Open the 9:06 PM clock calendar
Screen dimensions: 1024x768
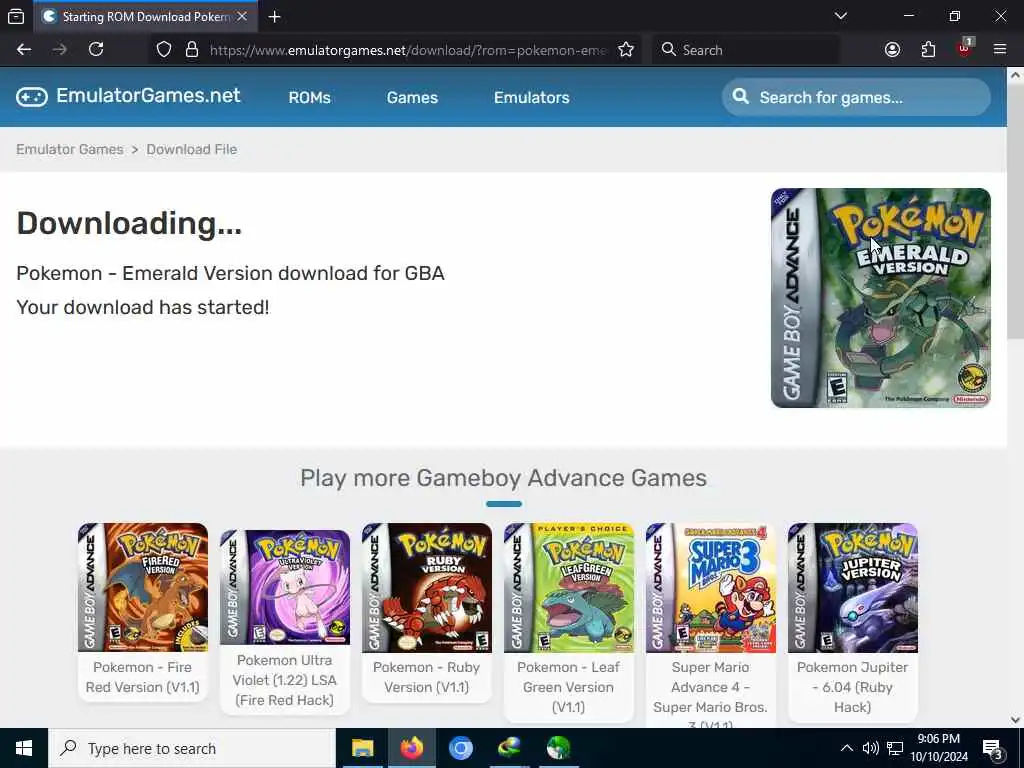tap(939, 748)
